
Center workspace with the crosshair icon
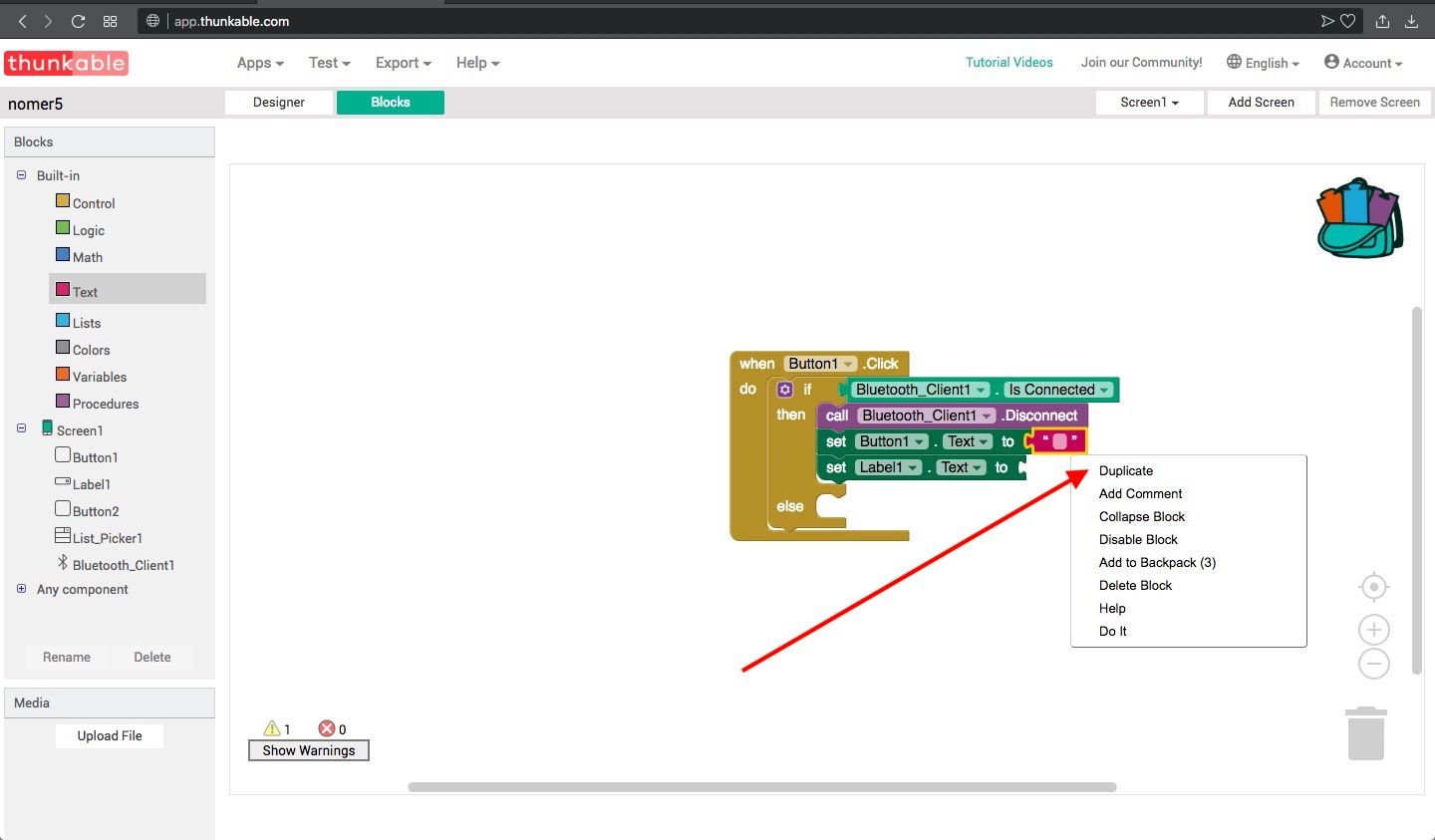[1374, 587]
